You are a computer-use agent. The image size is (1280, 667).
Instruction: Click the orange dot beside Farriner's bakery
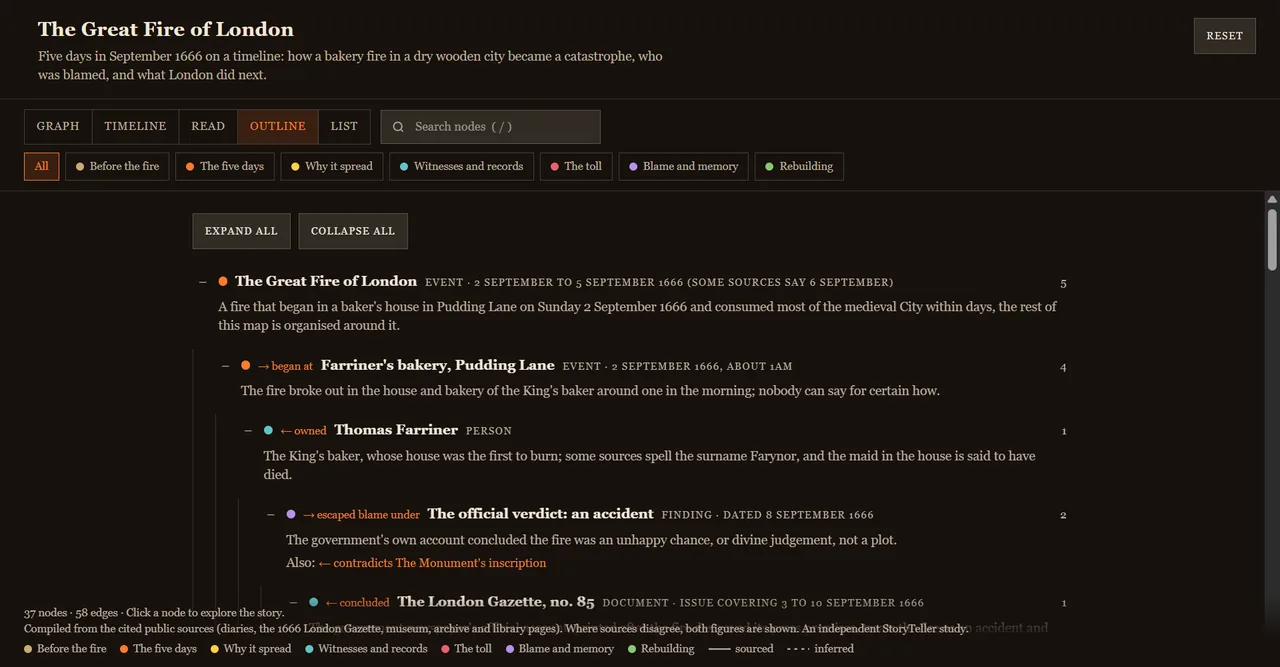click(x=246, y=365)
